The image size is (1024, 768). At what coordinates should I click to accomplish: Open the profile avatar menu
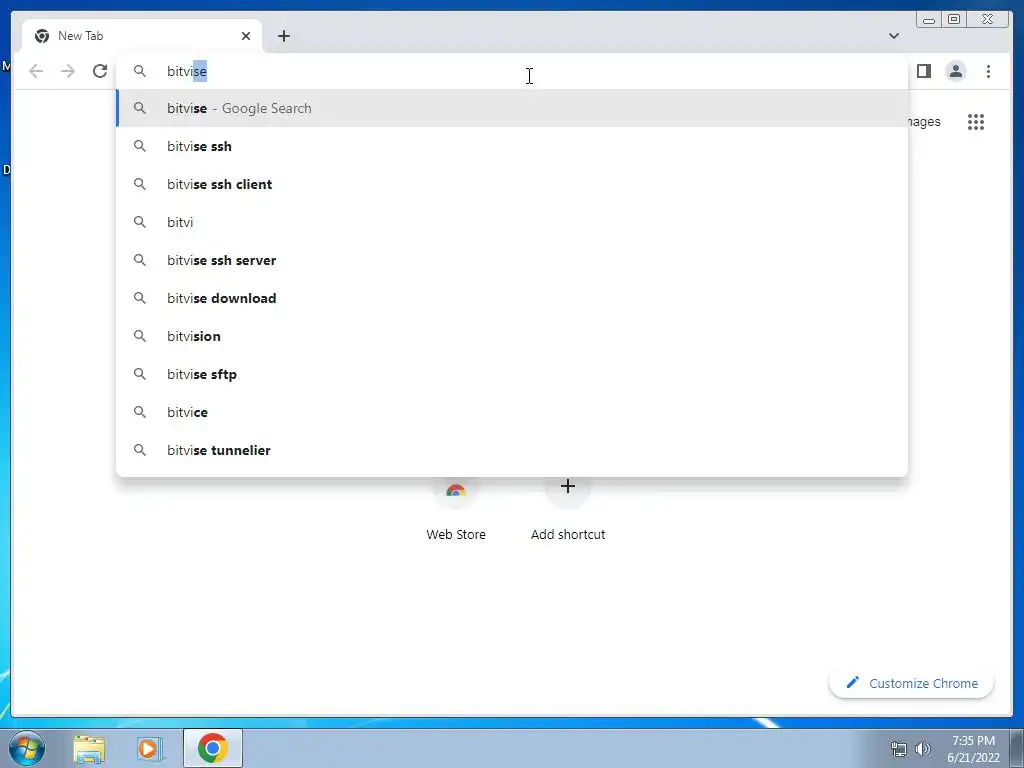pyautogui.click(x=955, y=71)
